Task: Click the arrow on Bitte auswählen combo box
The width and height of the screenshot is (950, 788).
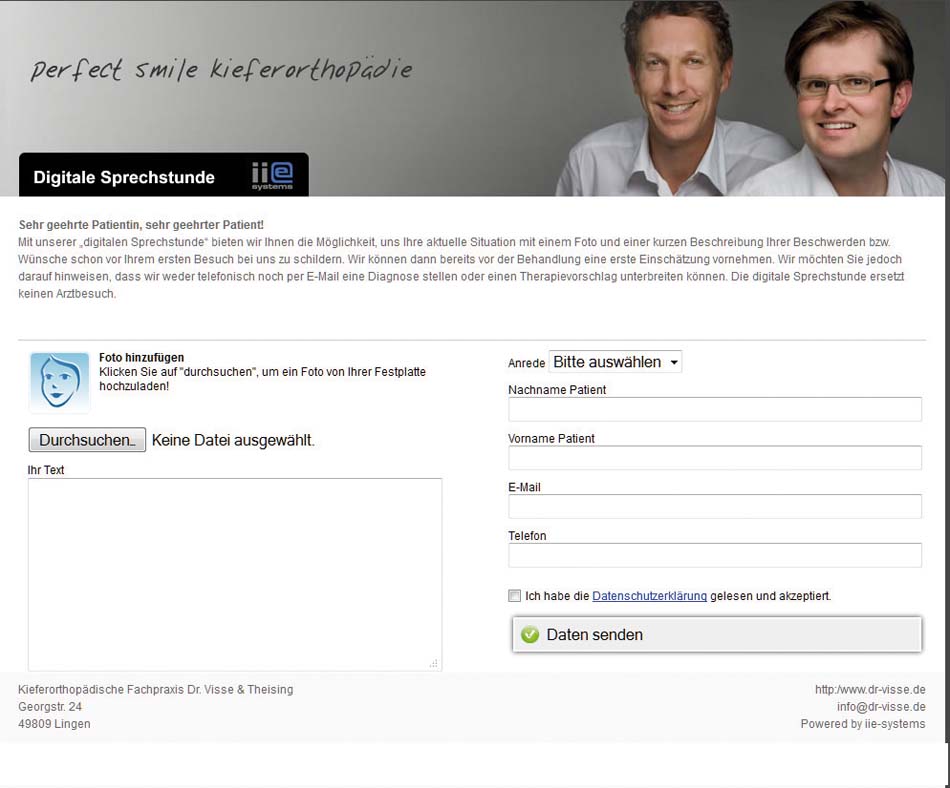Action: pos(674,362)
